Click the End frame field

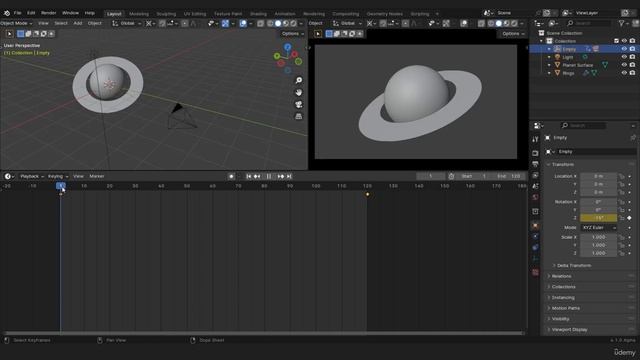[509, 176]
